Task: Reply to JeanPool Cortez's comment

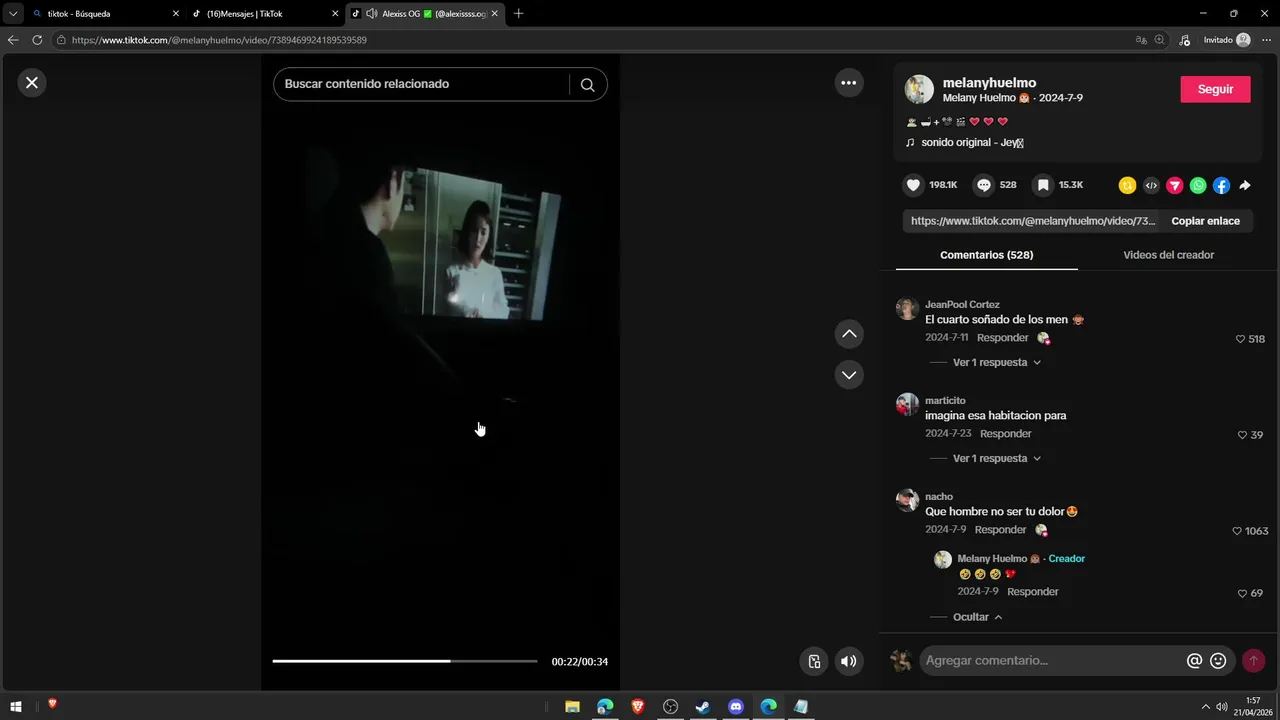Action: 1002,338
